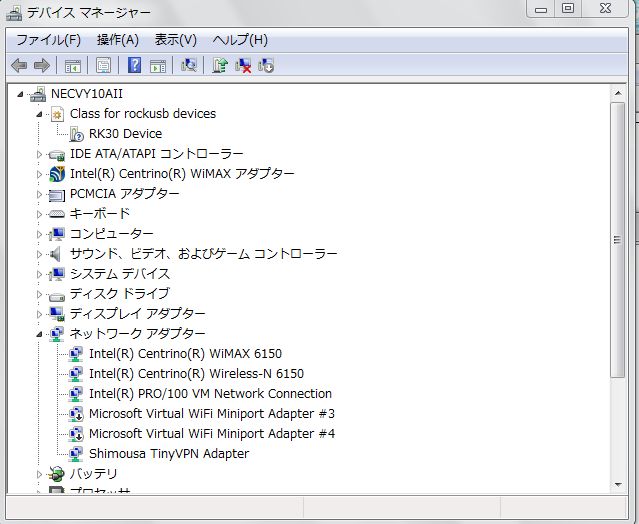Open the blue question mark Help icon

point(134,65)
